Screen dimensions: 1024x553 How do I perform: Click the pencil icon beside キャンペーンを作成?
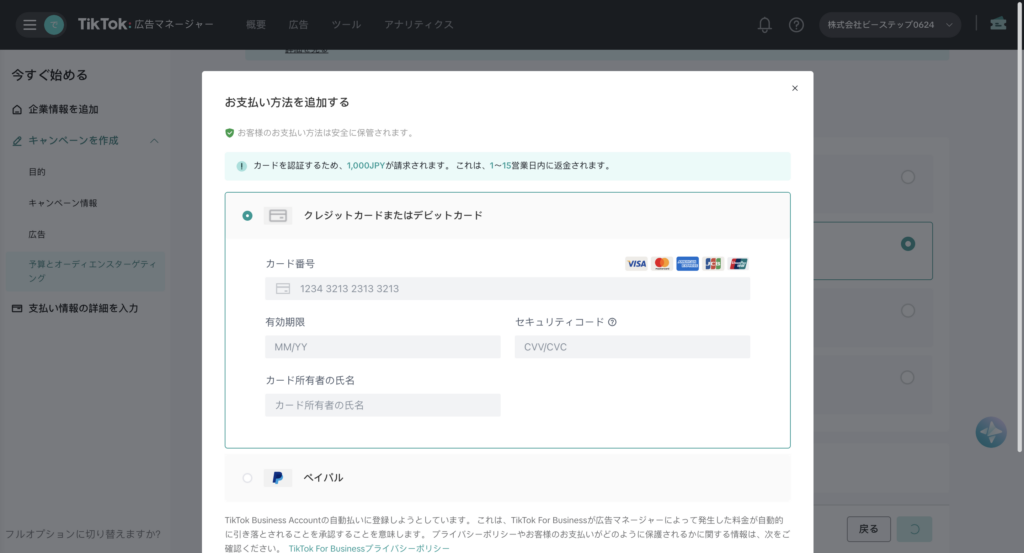click(17, 141)
